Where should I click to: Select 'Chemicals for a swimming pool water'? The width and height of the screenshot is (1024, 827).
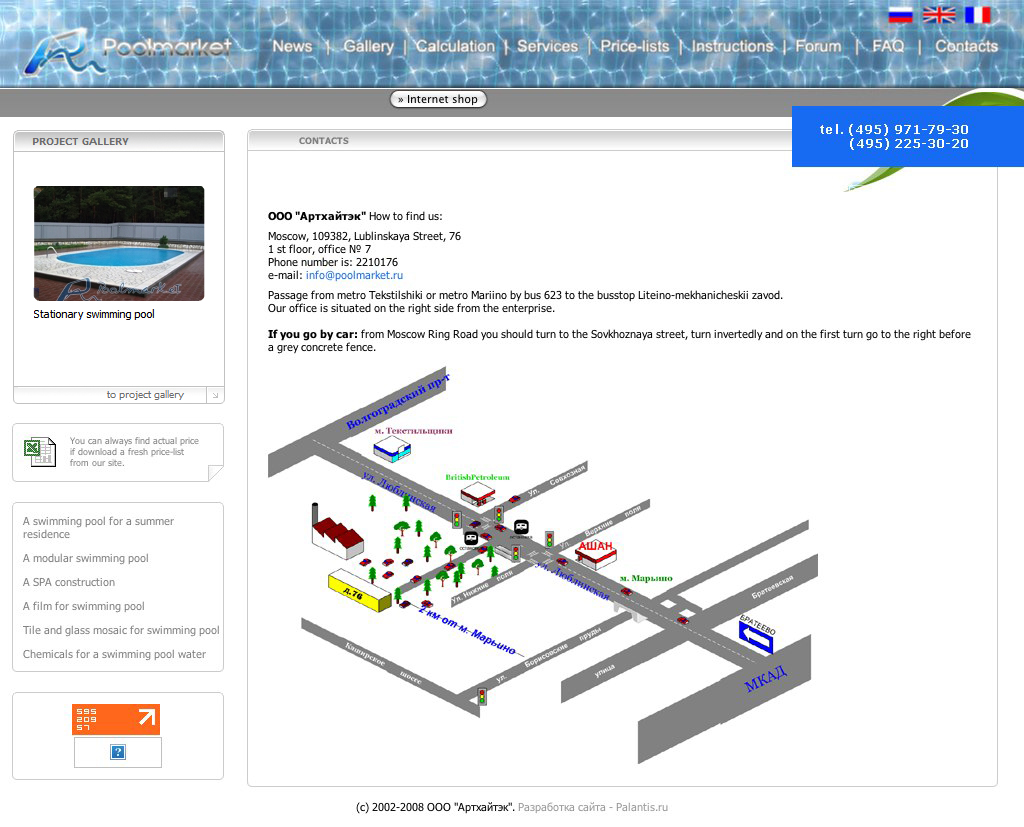pyautogui.click(x=114, y=654)
